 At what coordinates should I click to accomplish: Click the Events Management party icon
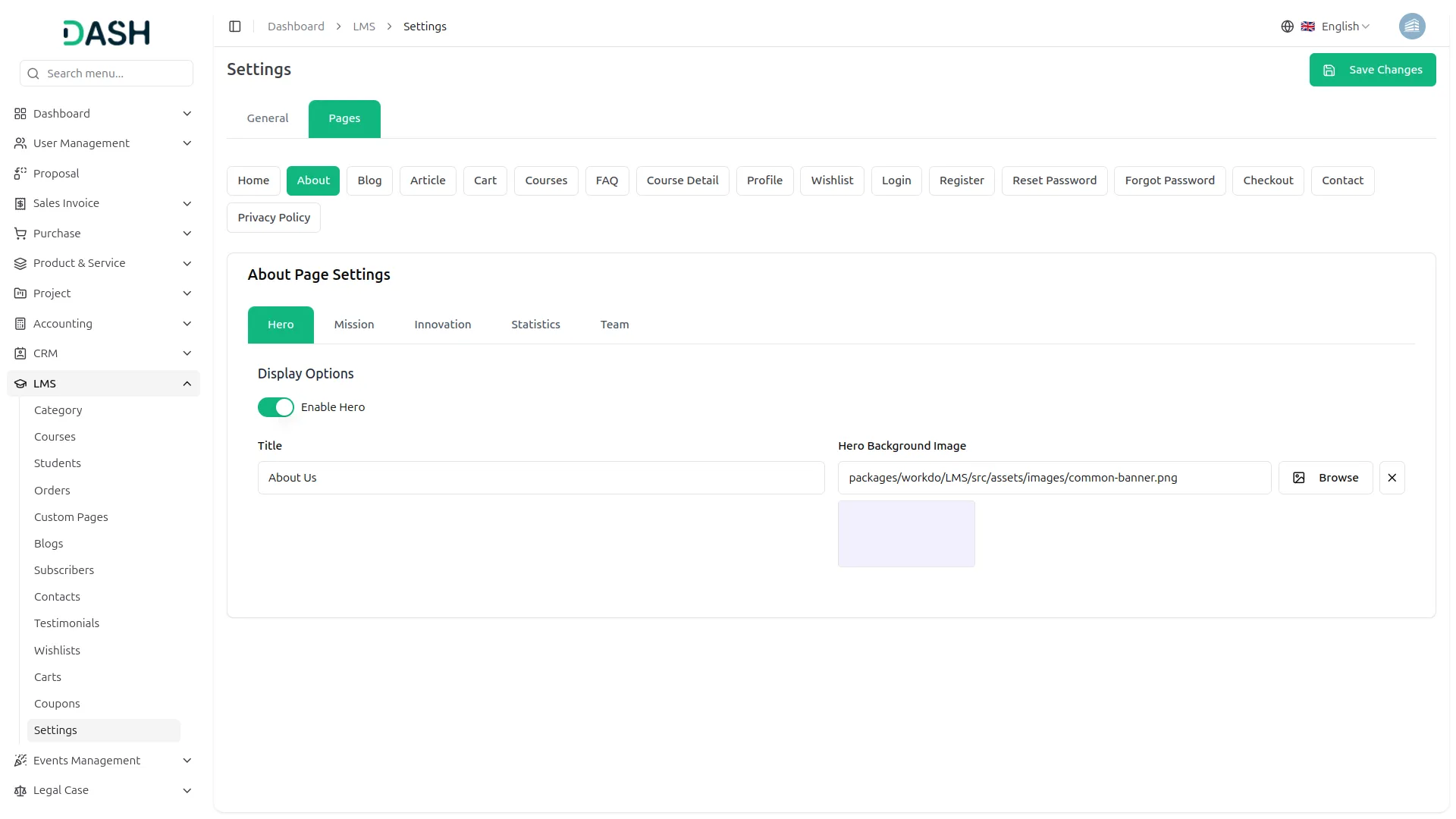pos(20,761)
